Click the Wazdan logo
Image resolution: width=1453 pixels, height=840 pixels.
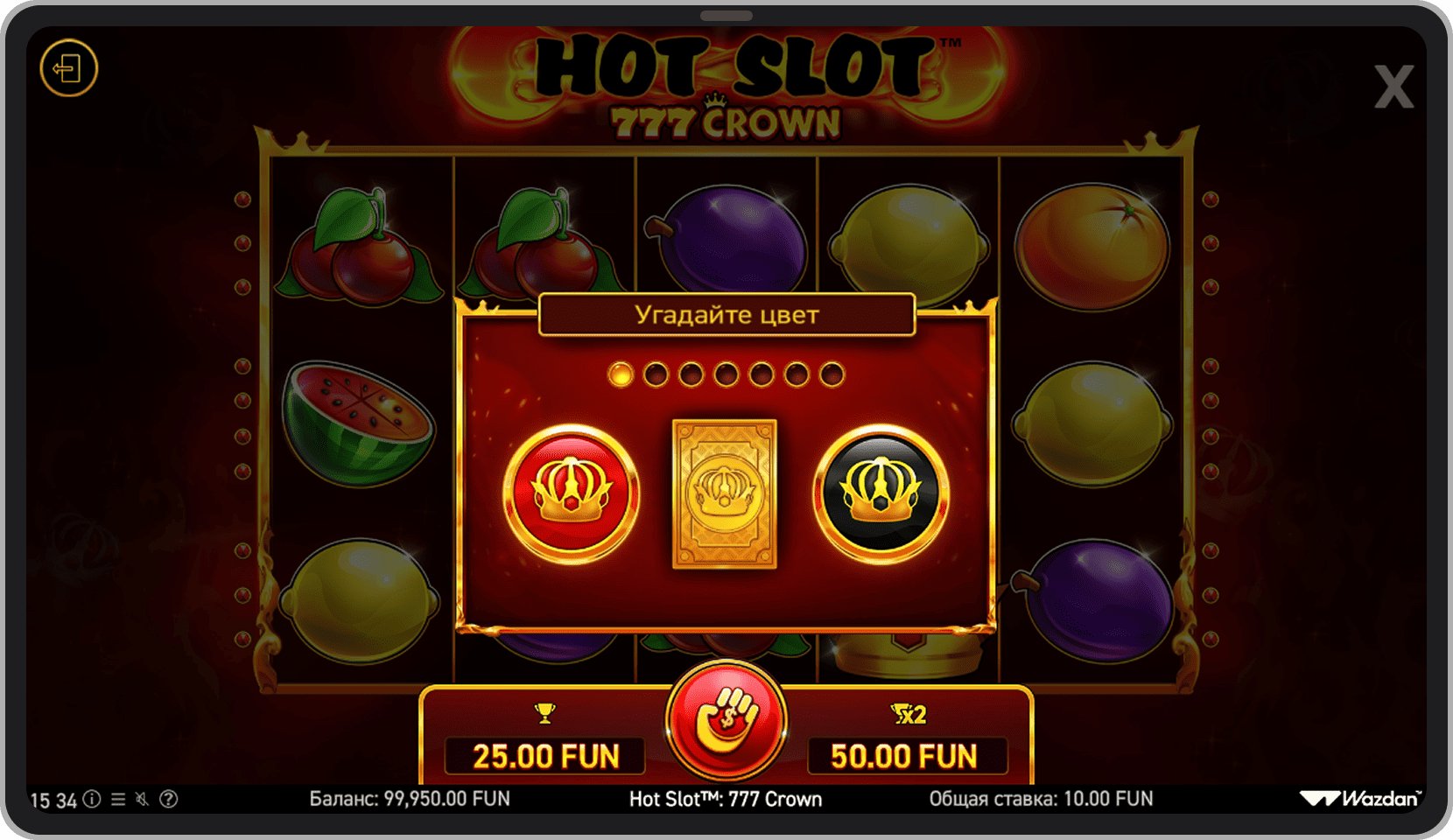pyautogui.click(x=1360, y=798)
